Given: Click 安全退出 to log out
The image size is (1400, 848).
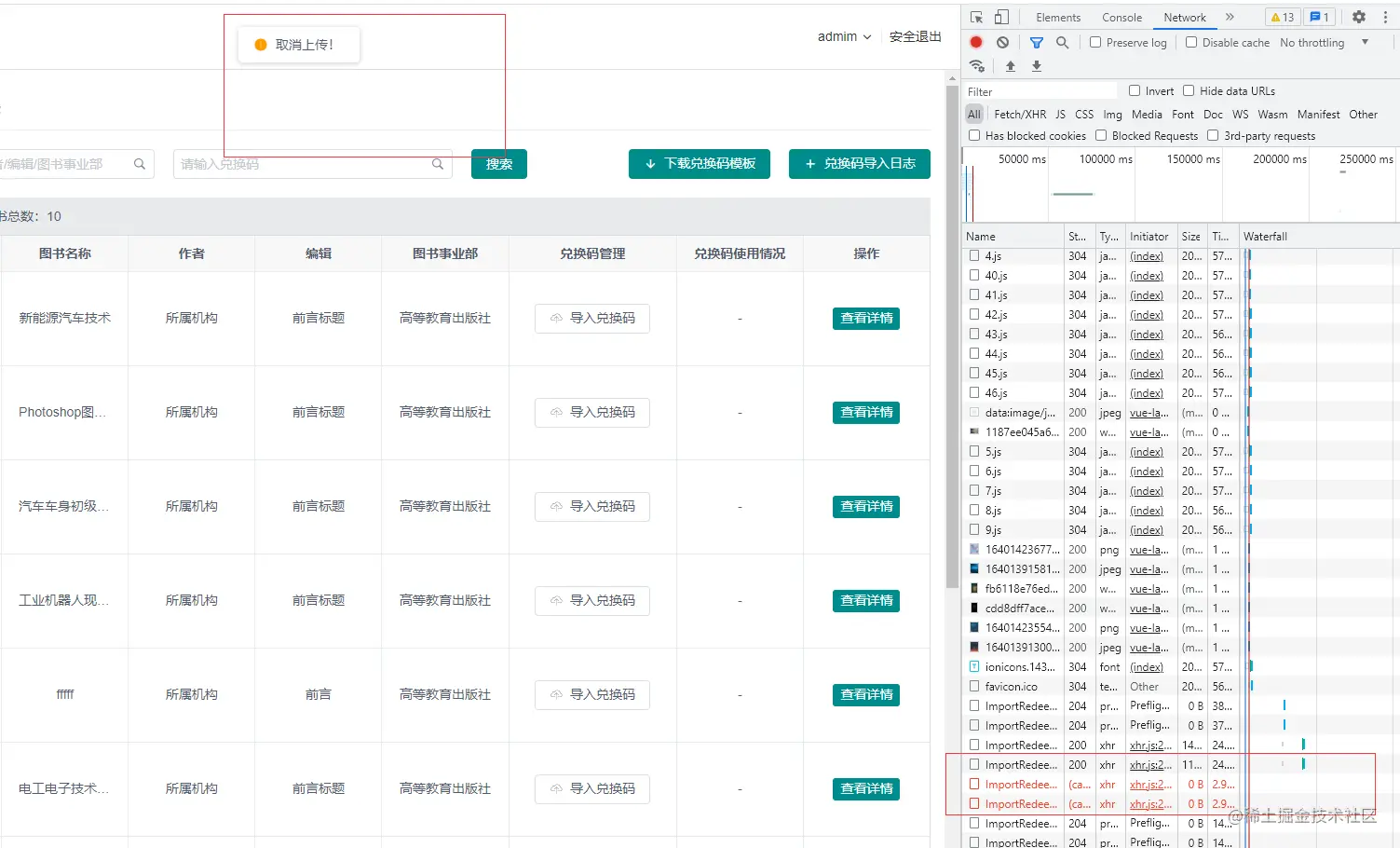Looking at the screenshot, I should point(916,37).
